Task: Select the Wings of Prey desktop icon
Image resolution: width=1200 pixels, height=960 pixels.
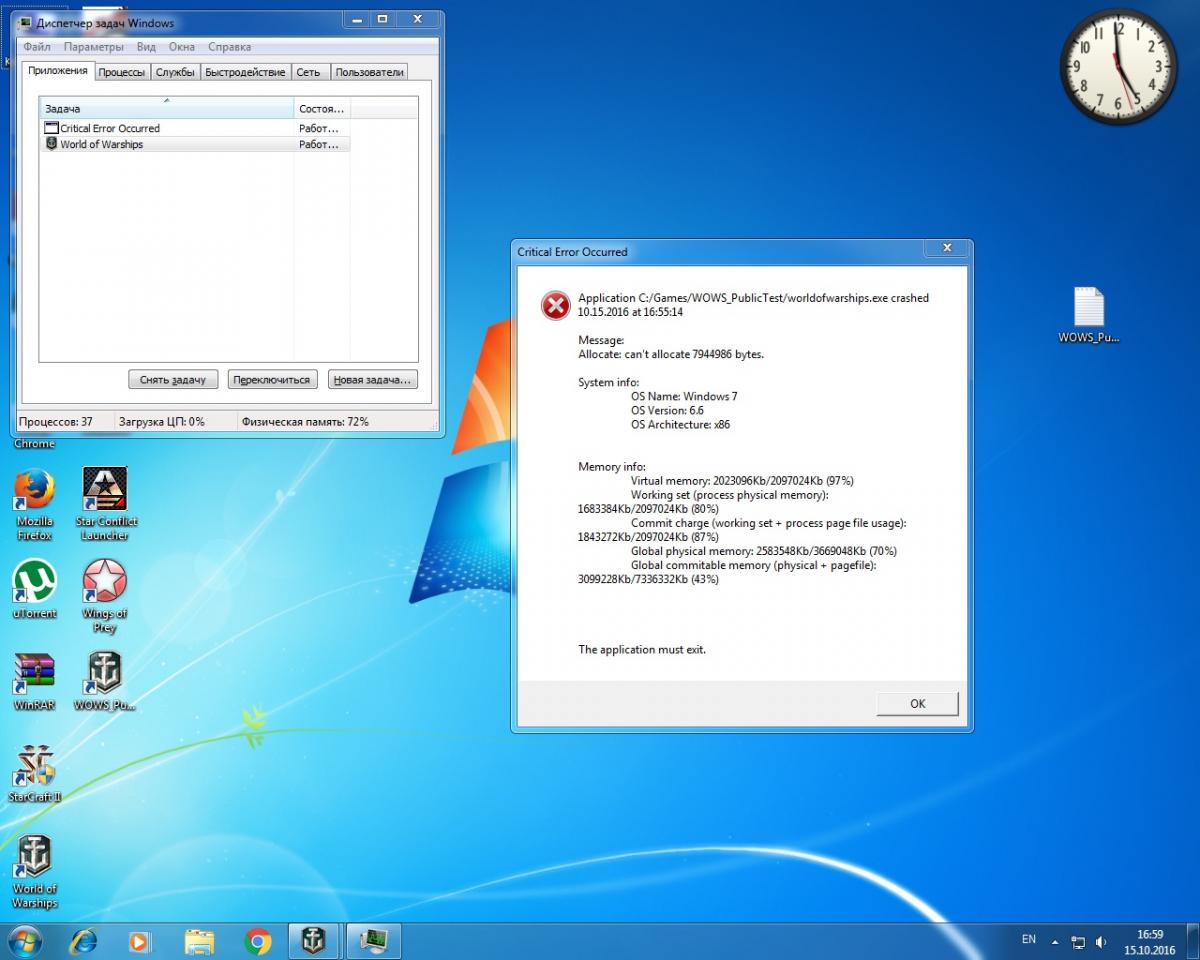Action: pyautogui.click(x=105, y=597)
